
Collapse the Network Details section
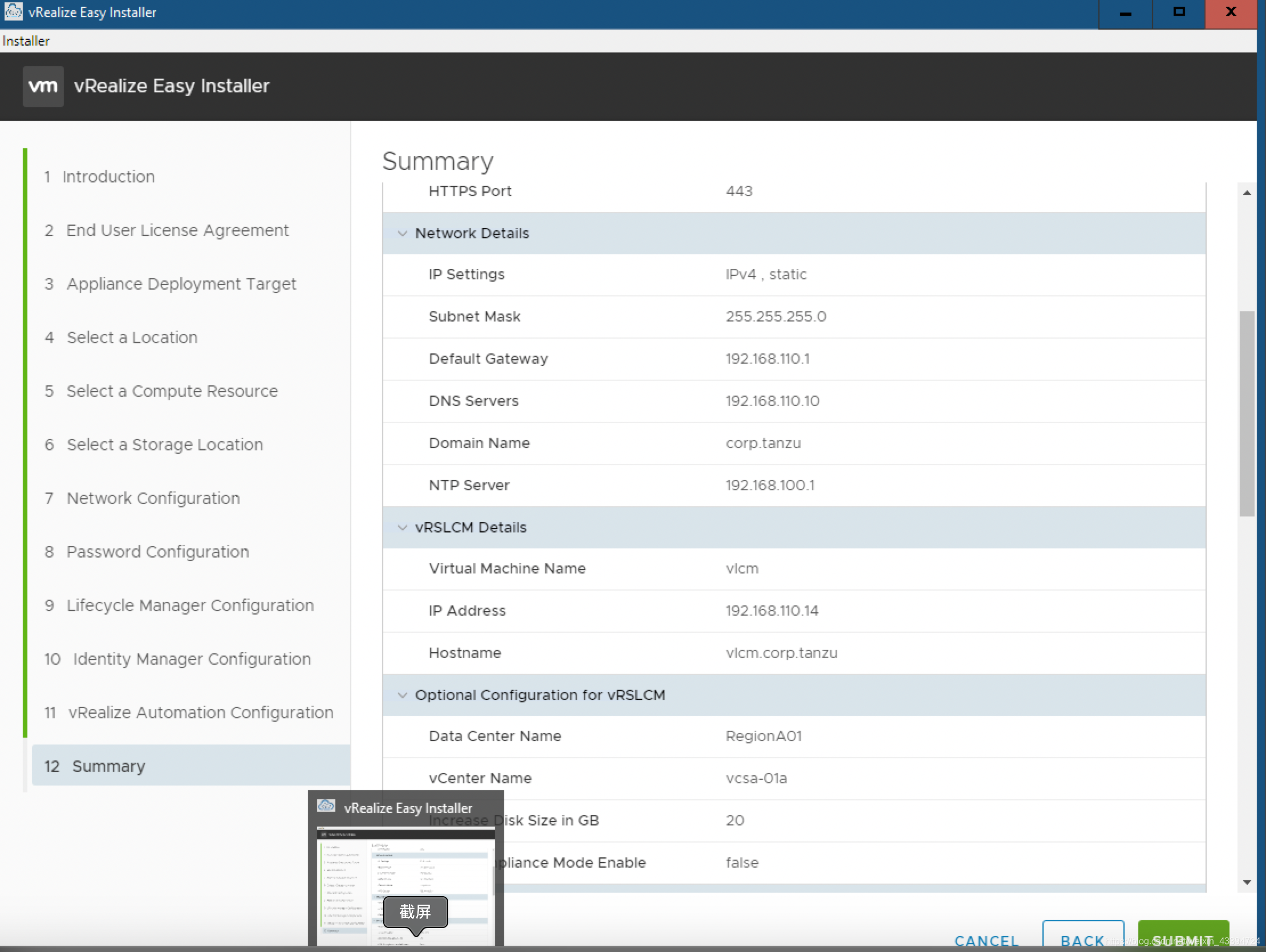403,233
